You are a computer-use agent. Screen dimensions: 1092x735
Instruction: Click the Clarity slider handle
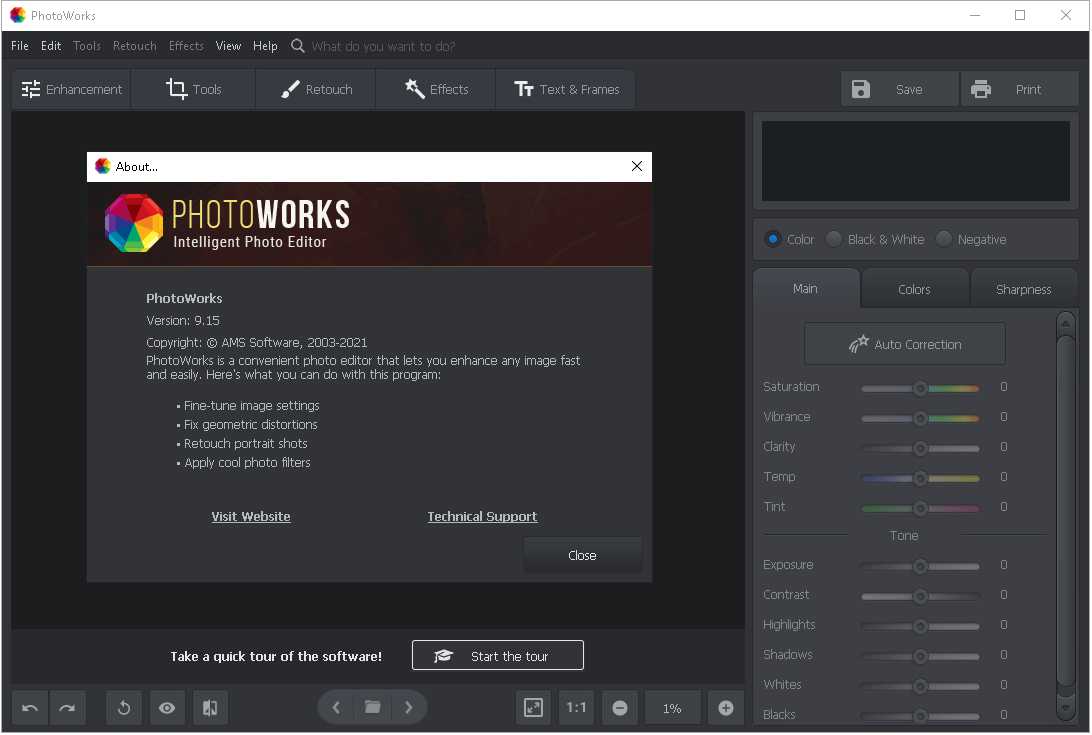920,448
